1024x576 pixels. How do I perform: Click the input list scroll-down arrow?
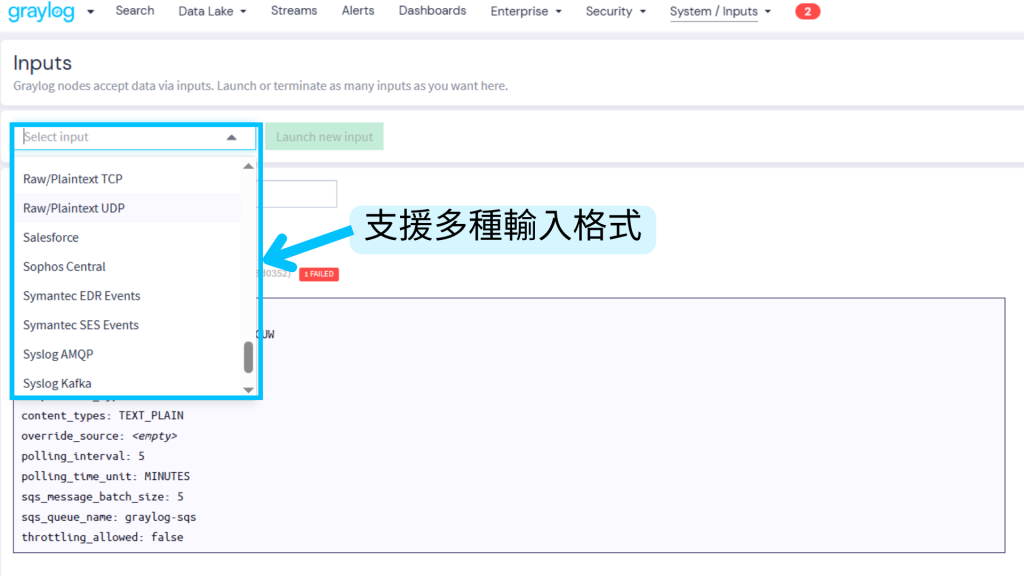tap(248, 390)
